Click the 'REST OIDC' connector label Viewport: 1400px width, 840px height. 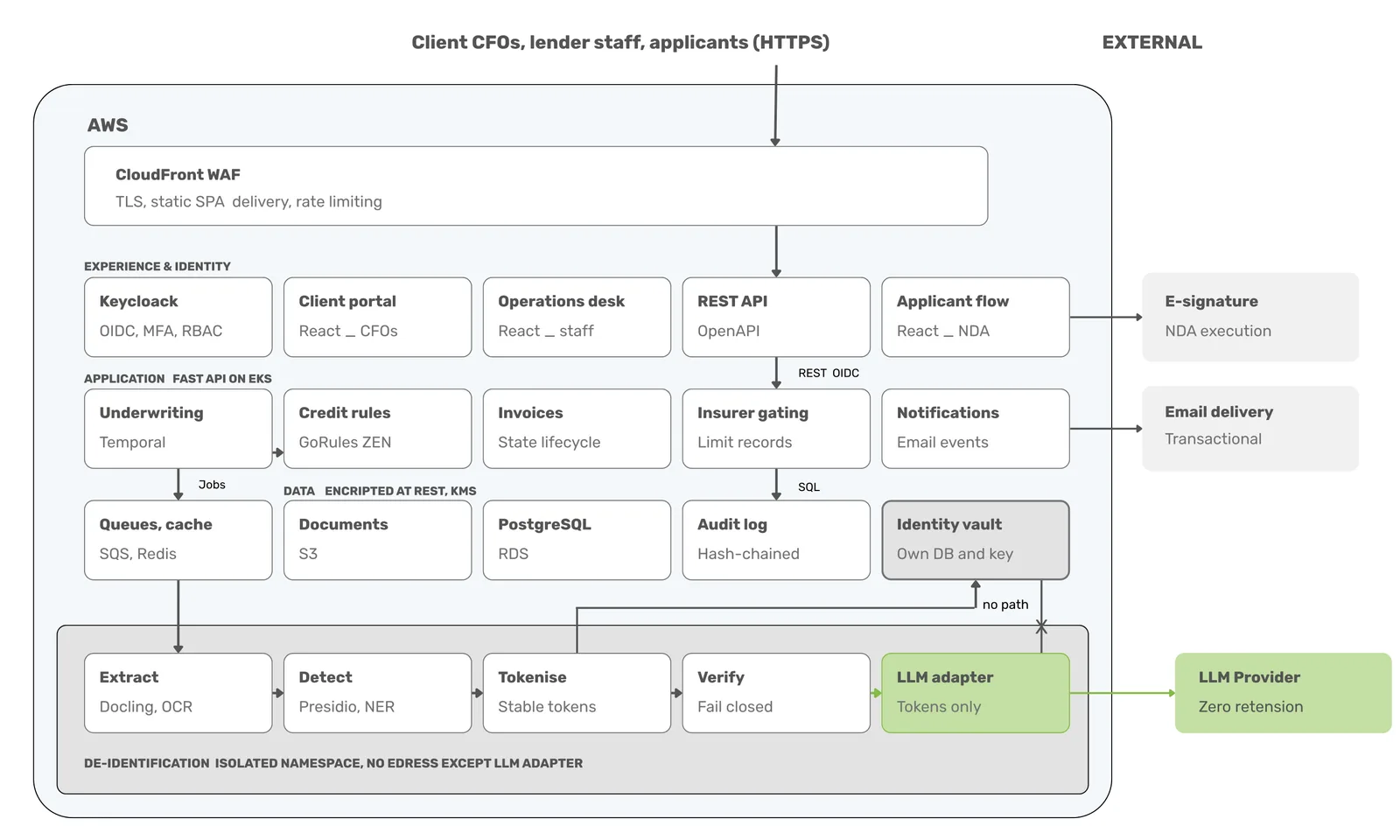828,373
